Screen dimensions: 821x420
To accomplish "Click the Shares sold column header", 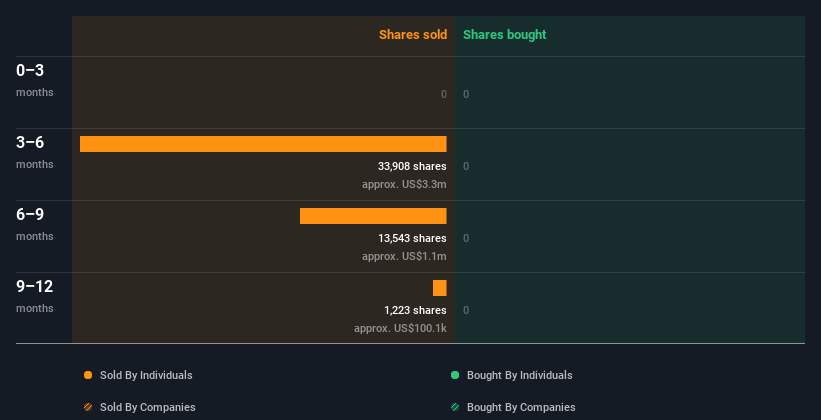I will [413, 35].
